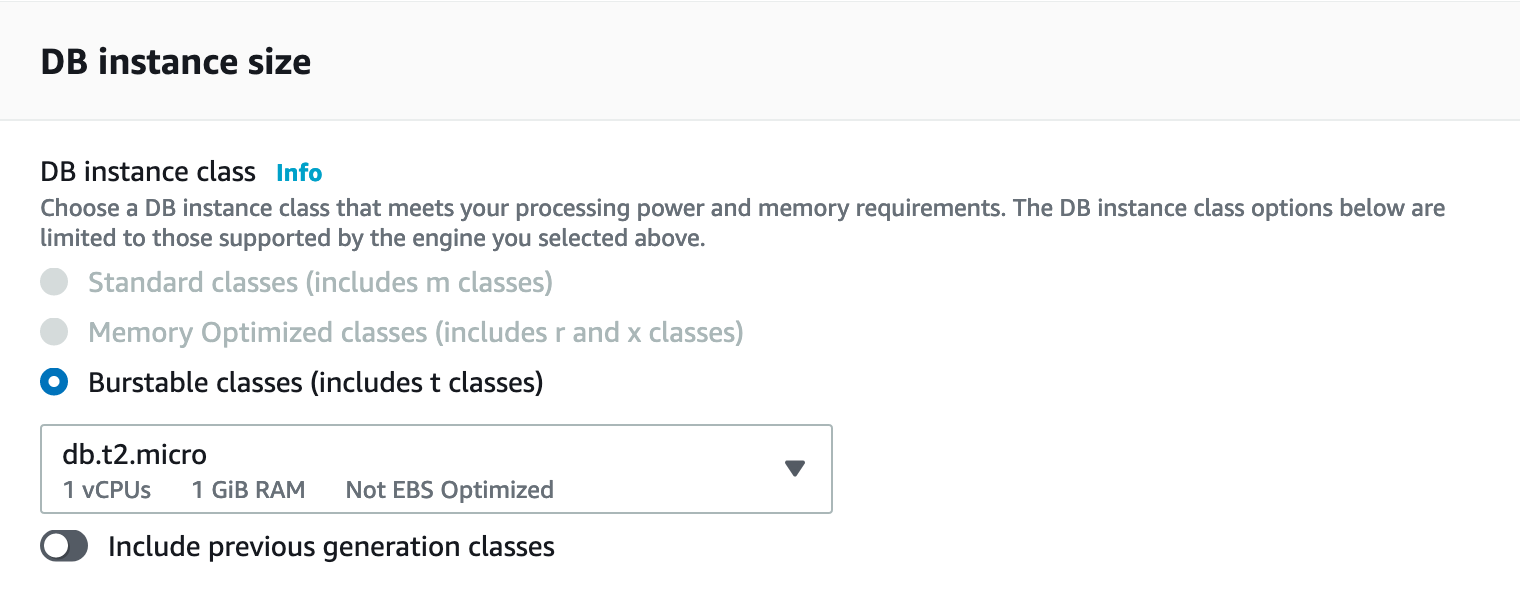Click the 'Include previous generation classes' label
The height and width of the screenshot is (605, 1520).
(x=331, y=546)
